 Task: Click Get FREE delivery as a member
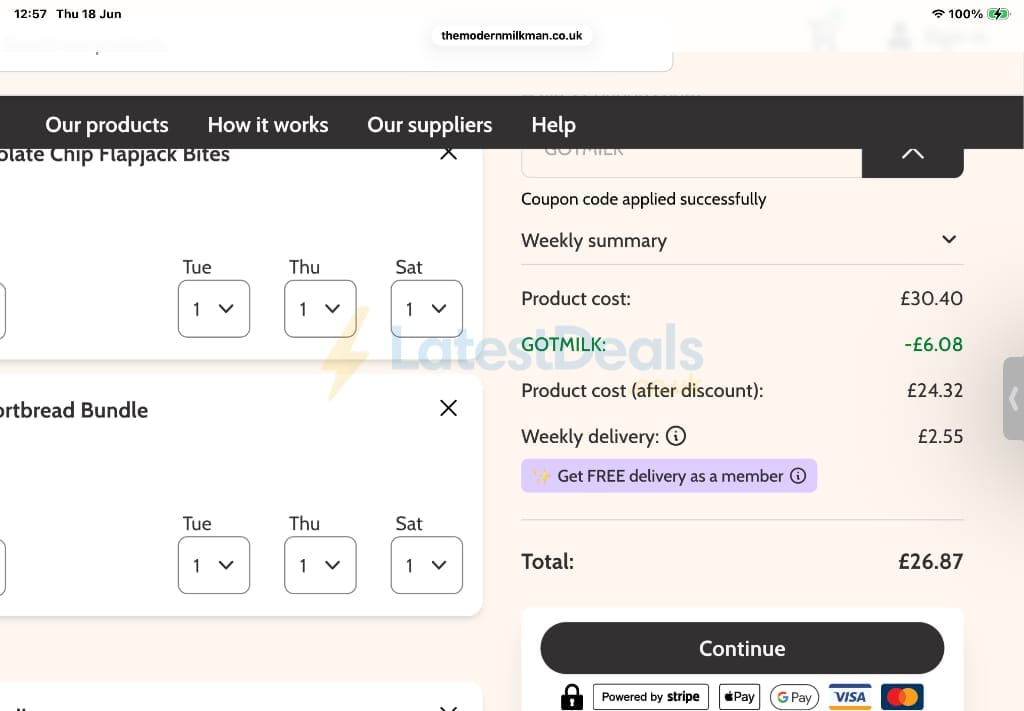click(669, 476)
